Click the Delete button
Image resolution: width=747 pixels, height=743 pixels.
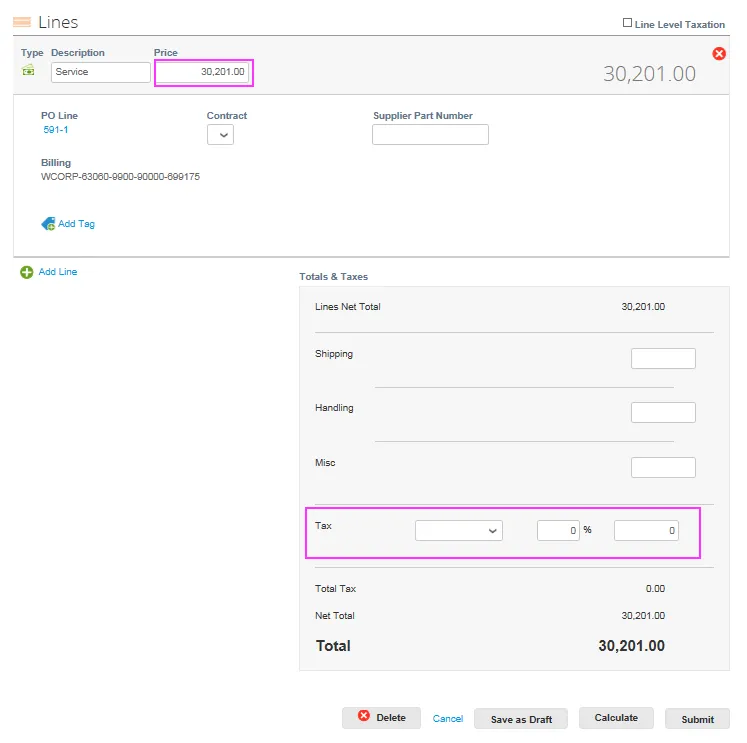[x=381, y=717]
